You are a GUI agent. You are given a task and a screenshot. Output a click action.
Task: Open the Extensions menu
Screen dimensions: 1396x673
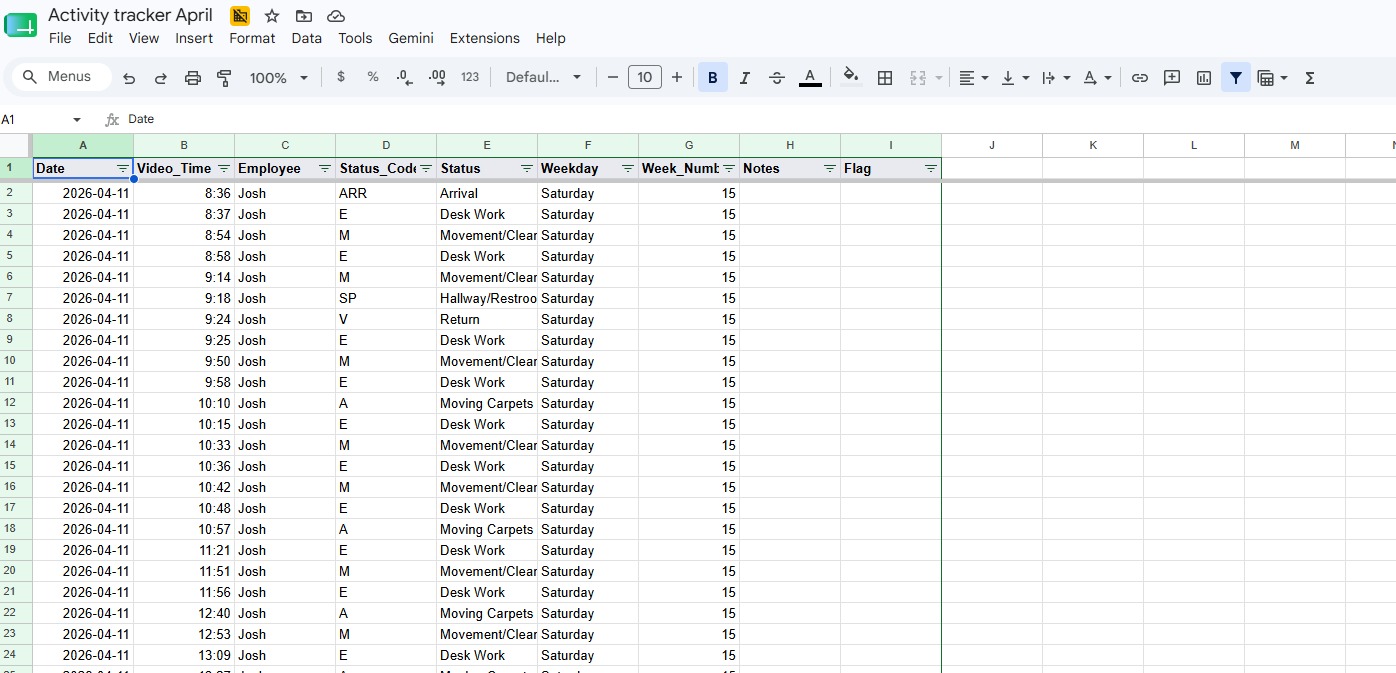tap(485, 38)
